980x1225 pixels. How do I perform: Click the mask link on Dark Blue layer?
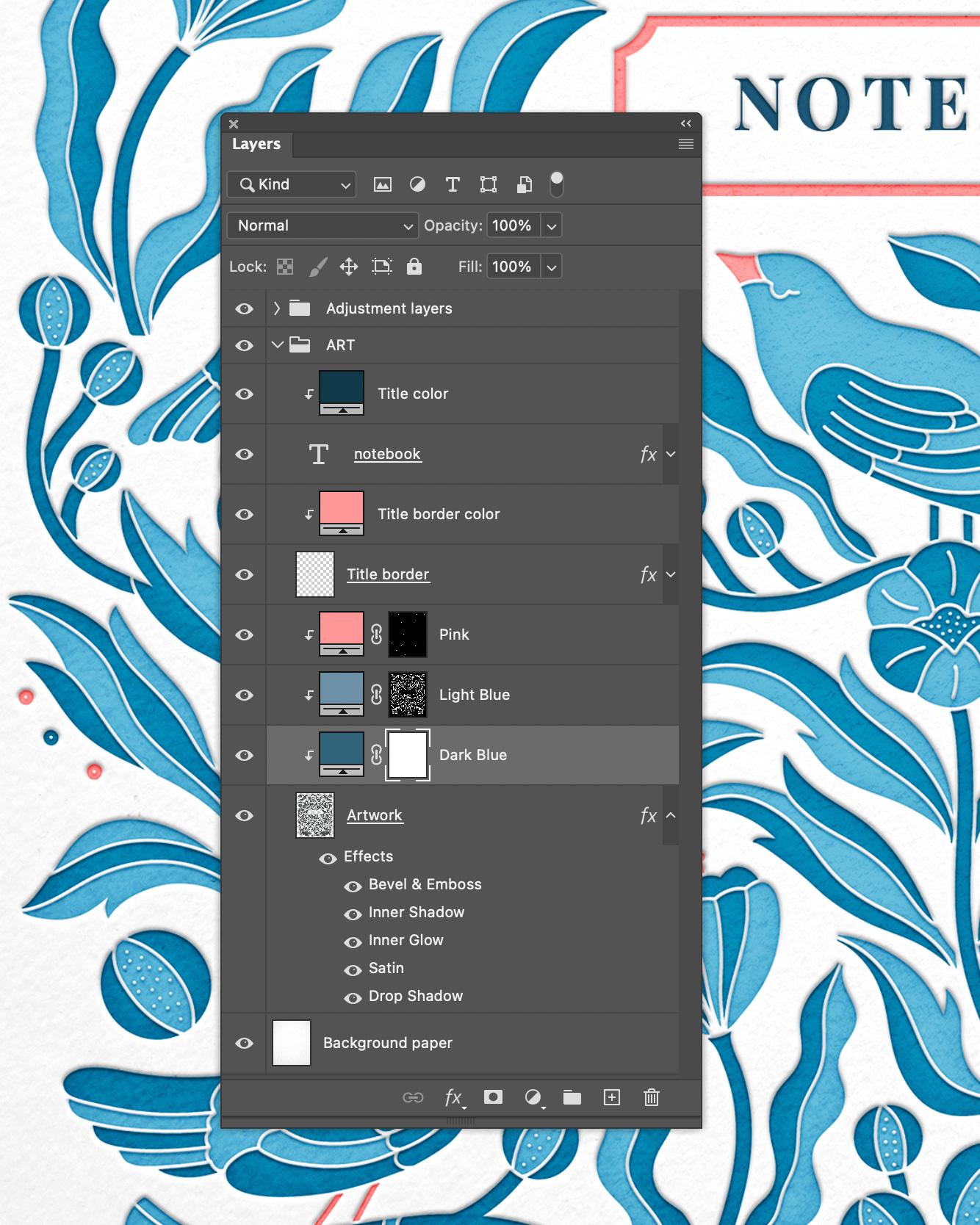(x=376, y=755)
